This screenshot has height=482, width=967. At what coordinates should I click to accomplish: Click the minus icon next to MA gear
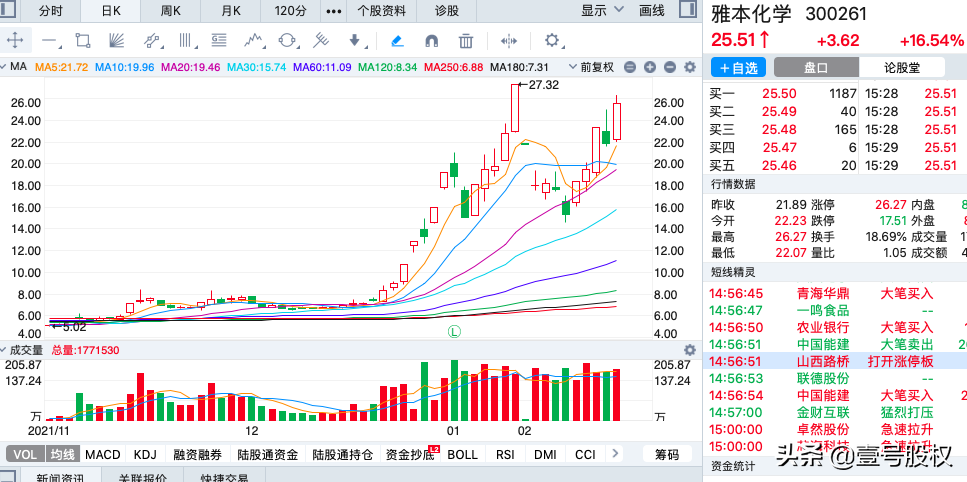click(670, 67)
